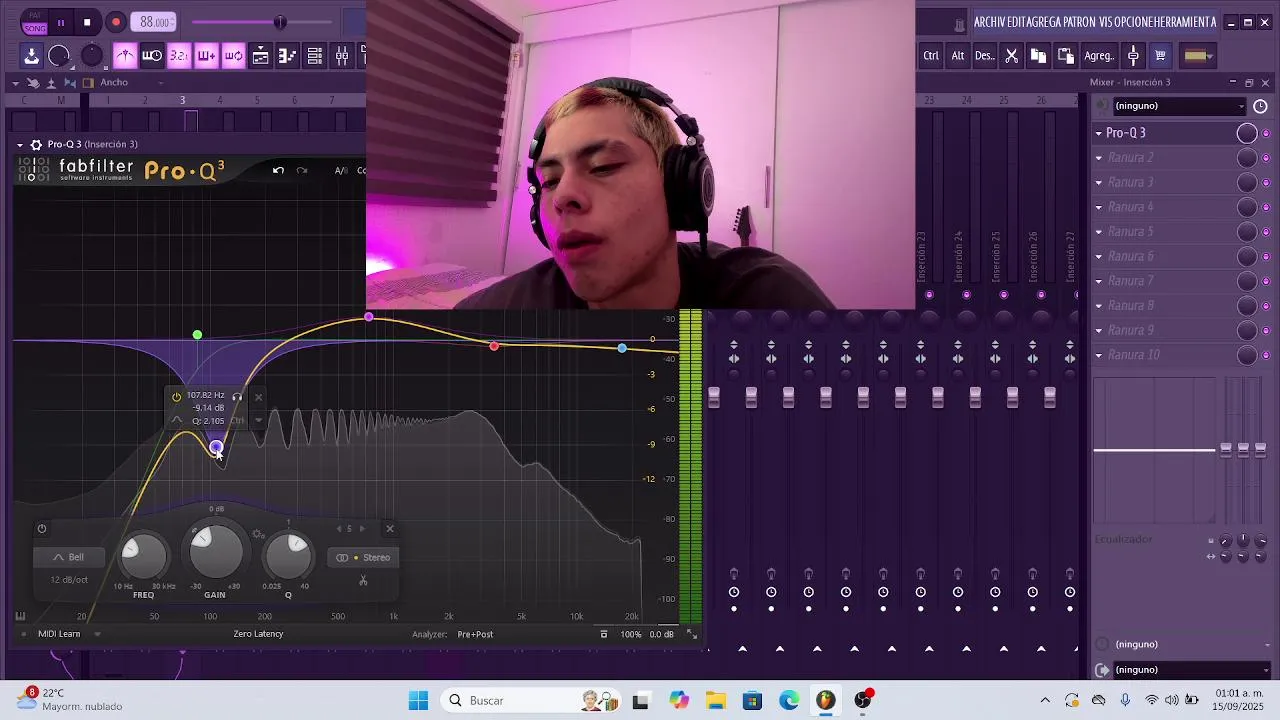Click band shape icon in tooltip
This screenshot has width=1280, height=720.
point(176,420)
